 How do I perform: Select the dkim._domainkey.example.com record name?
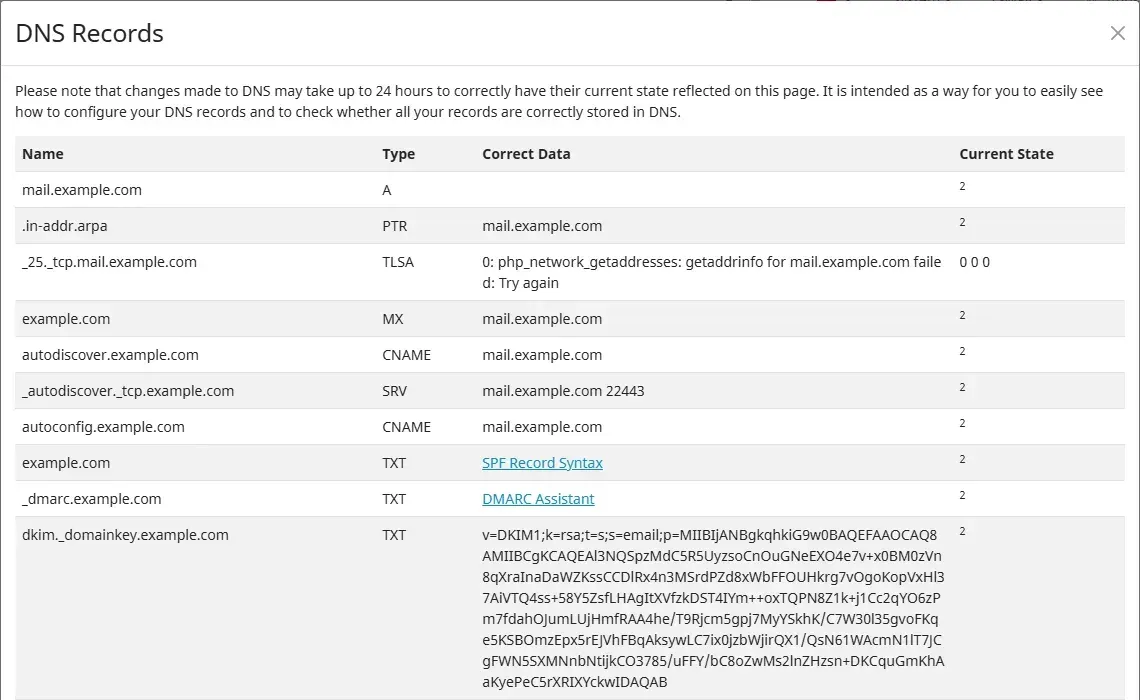(x=125, y=535)
